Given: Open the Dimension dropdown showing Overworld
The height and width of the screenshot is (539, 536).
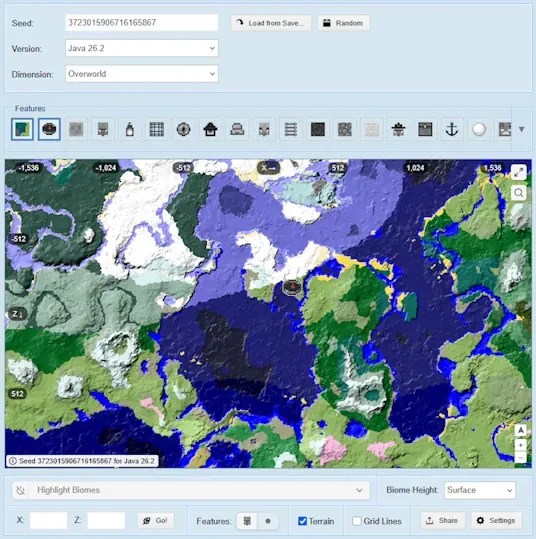Looking at the screenshot, I should [142, 74].
